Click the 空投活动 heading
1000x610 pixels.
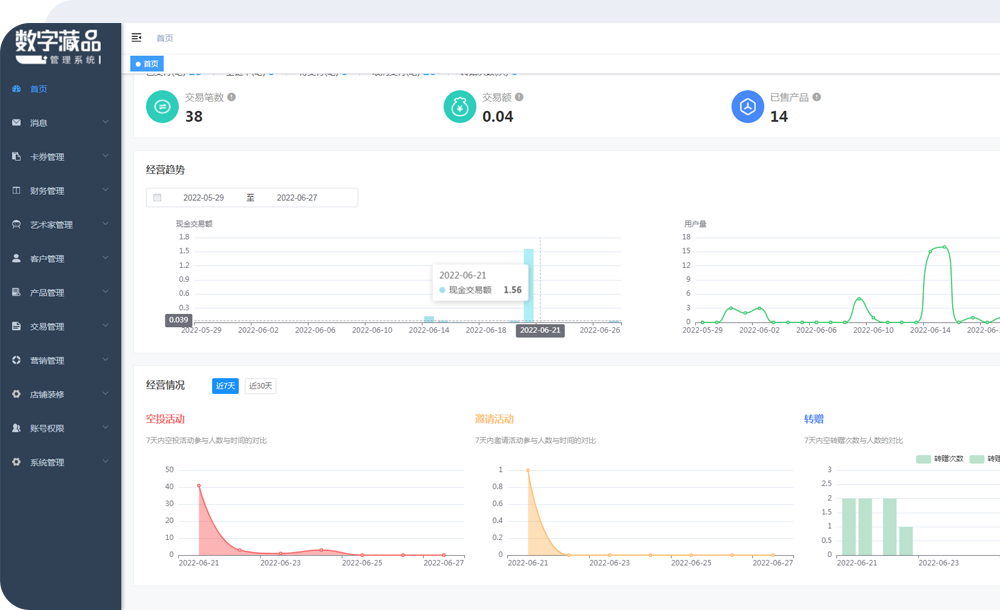click(x=165, y=419)
